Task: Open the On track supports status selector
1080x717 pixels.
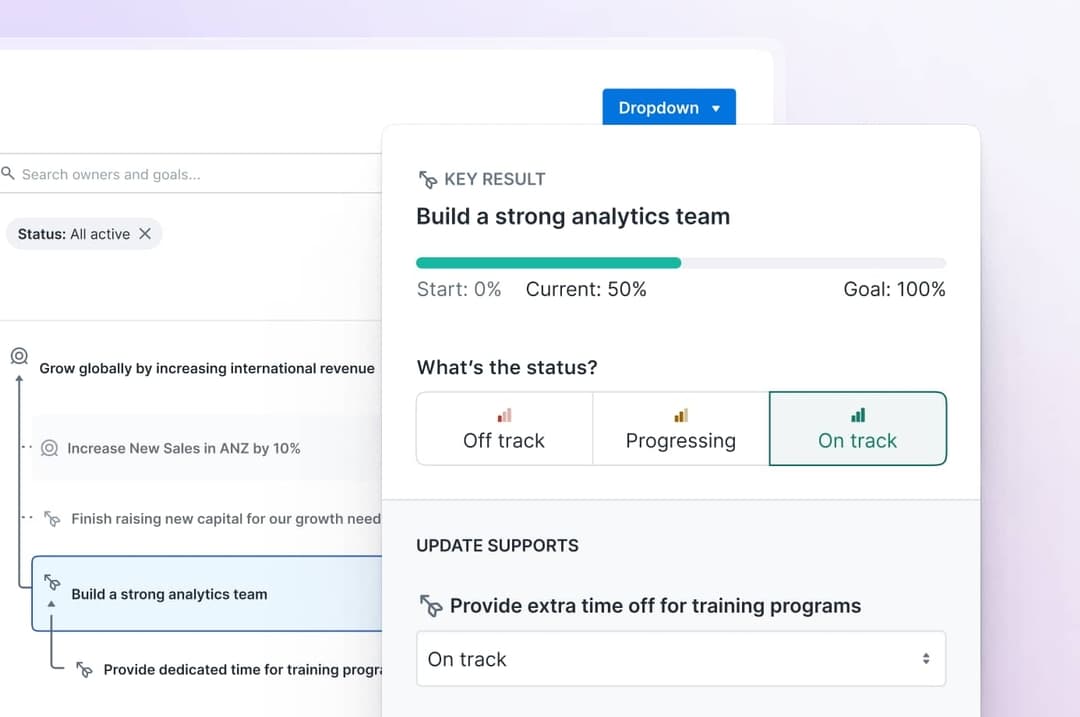Action: pos(681,658)
